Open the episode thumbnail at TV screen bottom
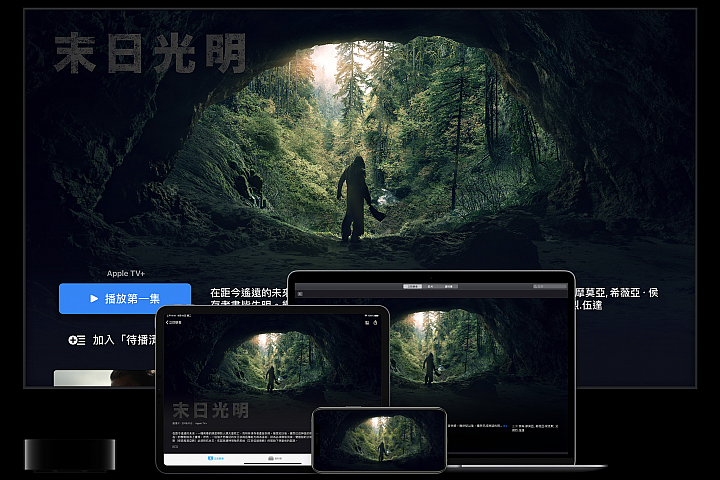Viewport: 720px width, 480px height. (105, 378)
